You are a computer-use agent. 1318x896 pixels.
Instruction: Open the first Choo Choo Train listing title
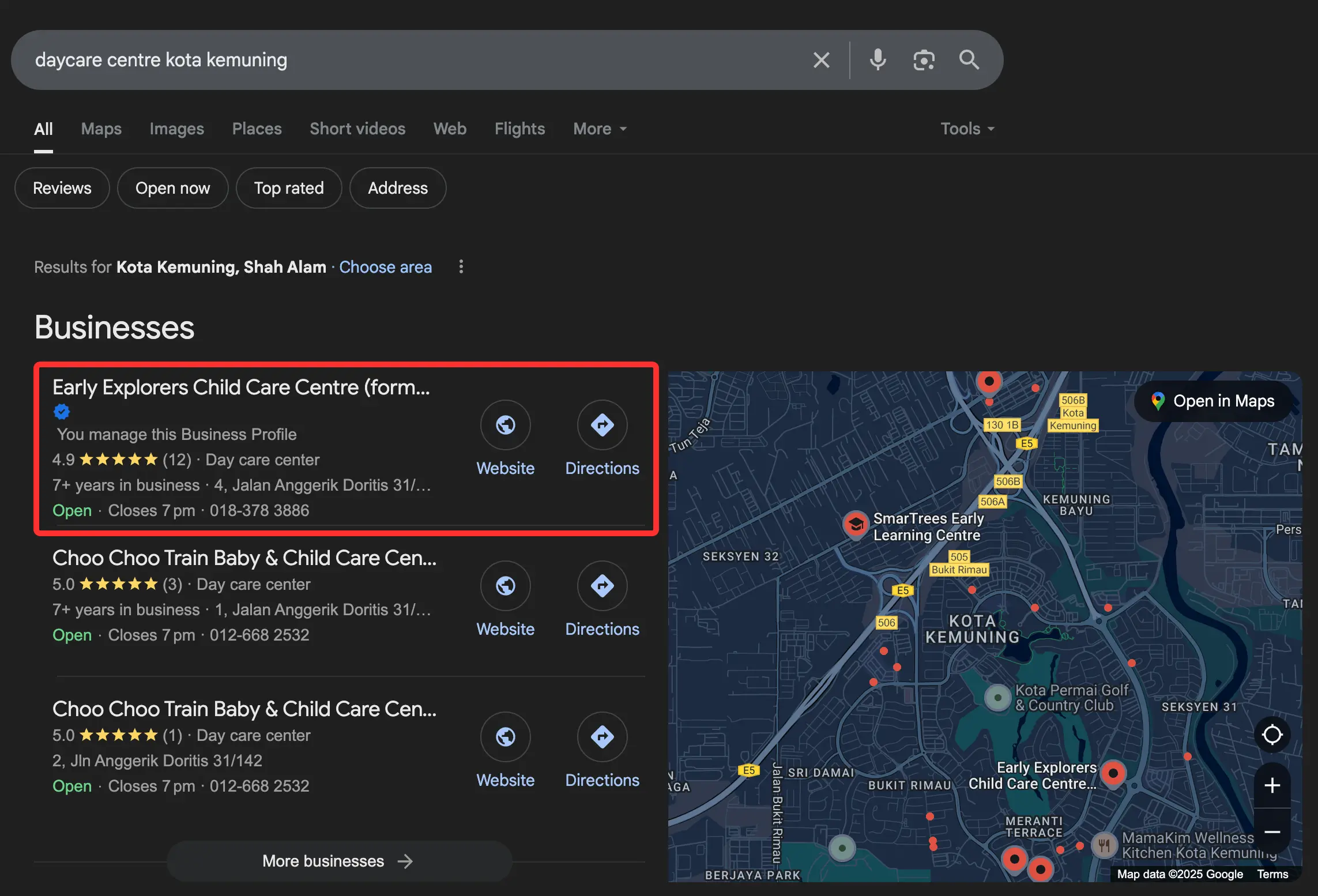244,558
